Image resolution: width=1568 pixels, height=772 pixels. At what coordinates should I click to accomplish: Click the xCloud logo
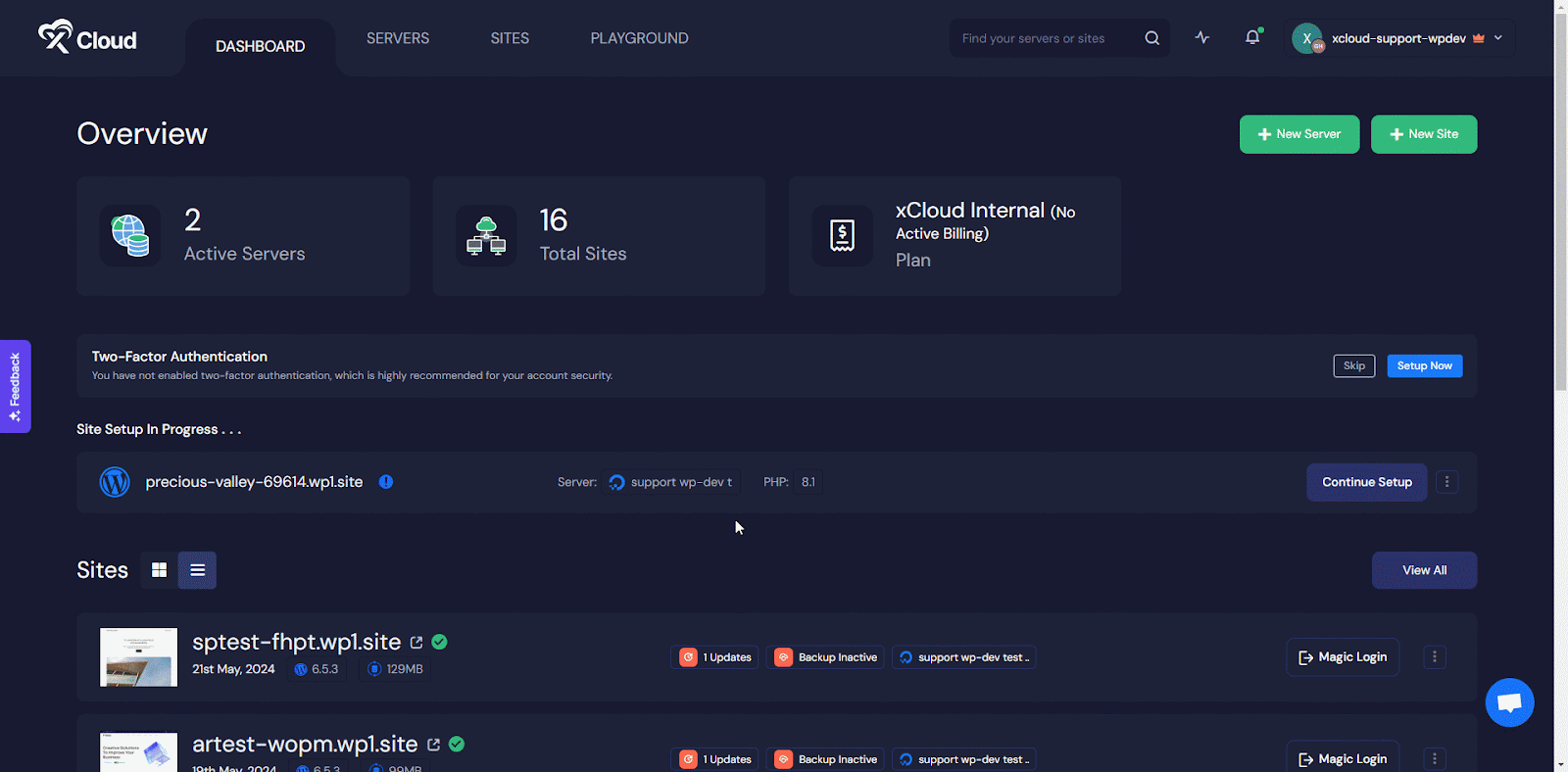tap(87, 38)
